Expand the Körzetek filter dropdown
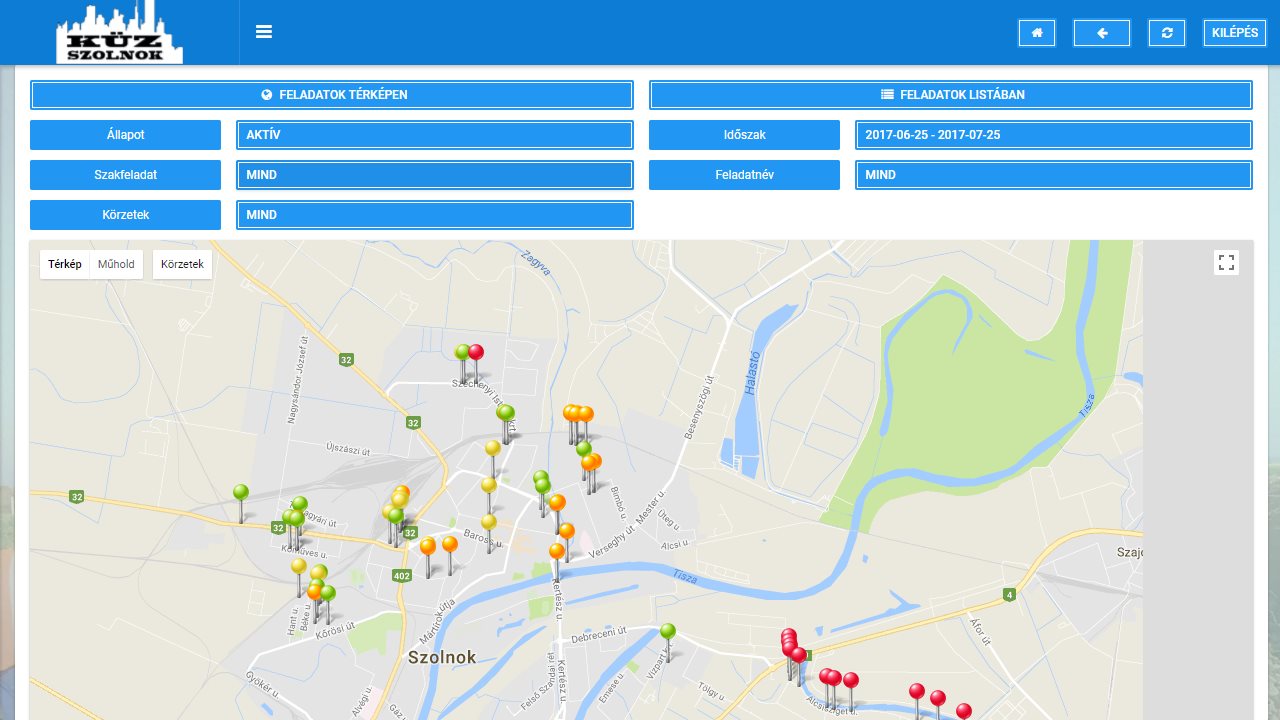 [x=434, y=215]
